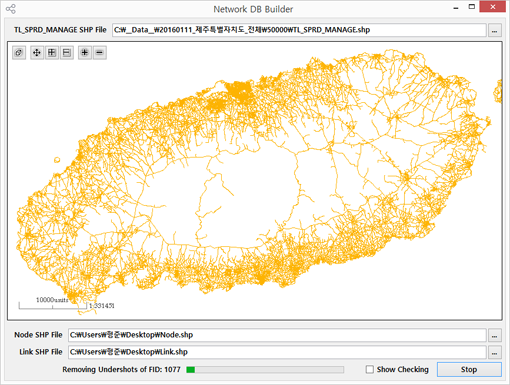Browse for Node SHP file location
Image resolution: width=510 pixels, height=385 pixels.
494,335
